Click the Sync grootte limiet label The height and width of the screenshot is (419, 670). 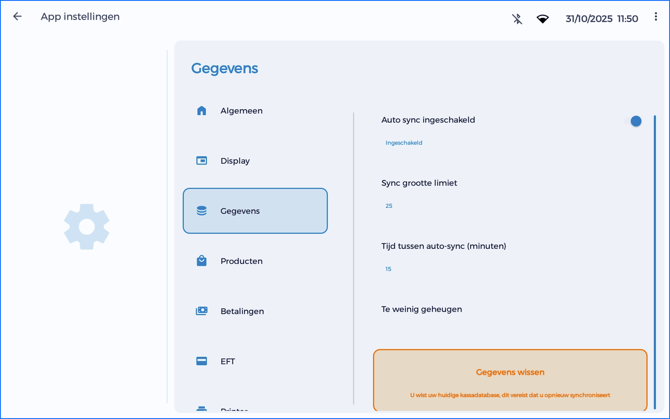tap(419, 183)
